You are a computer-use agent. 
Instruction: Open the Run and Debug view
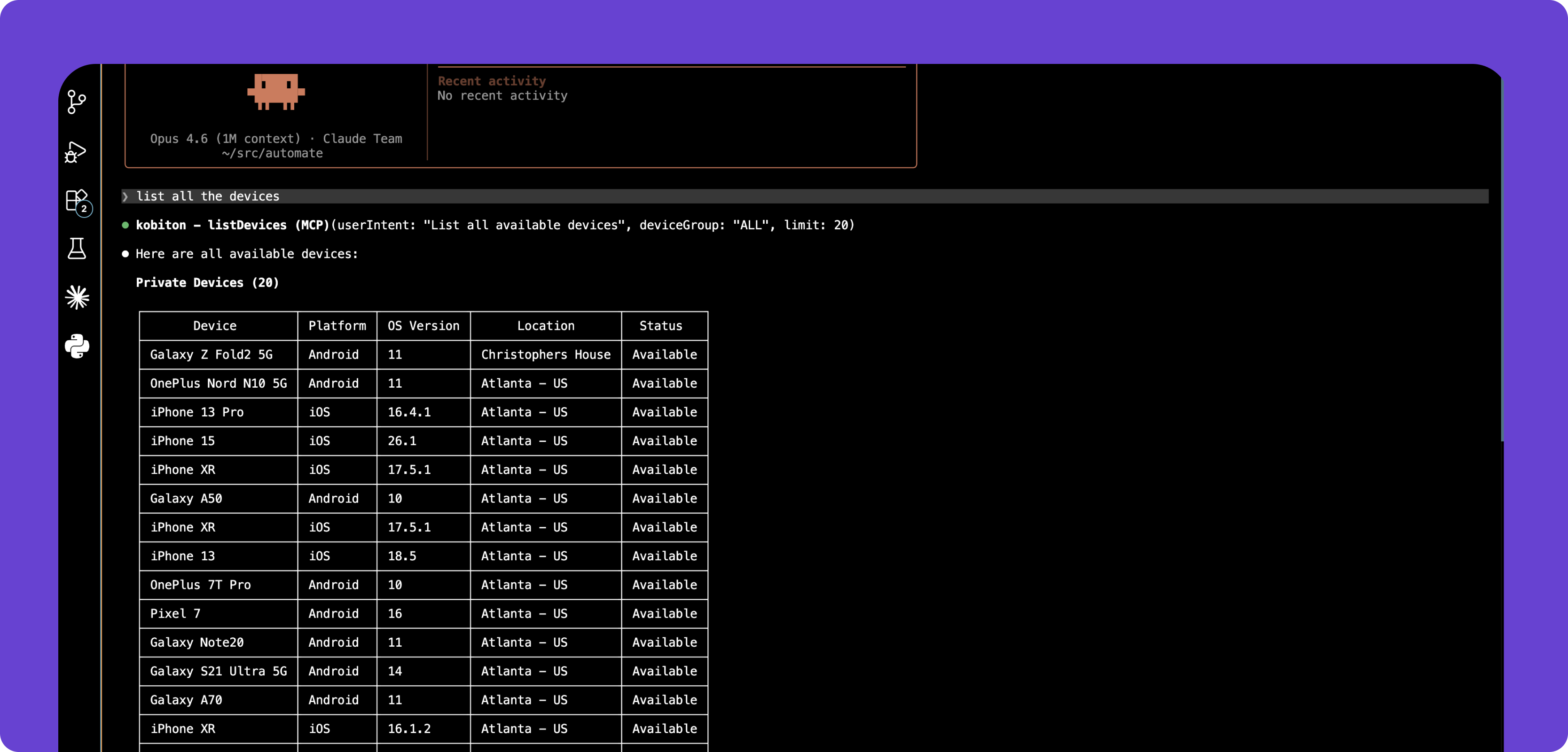[x=77, y=152]
